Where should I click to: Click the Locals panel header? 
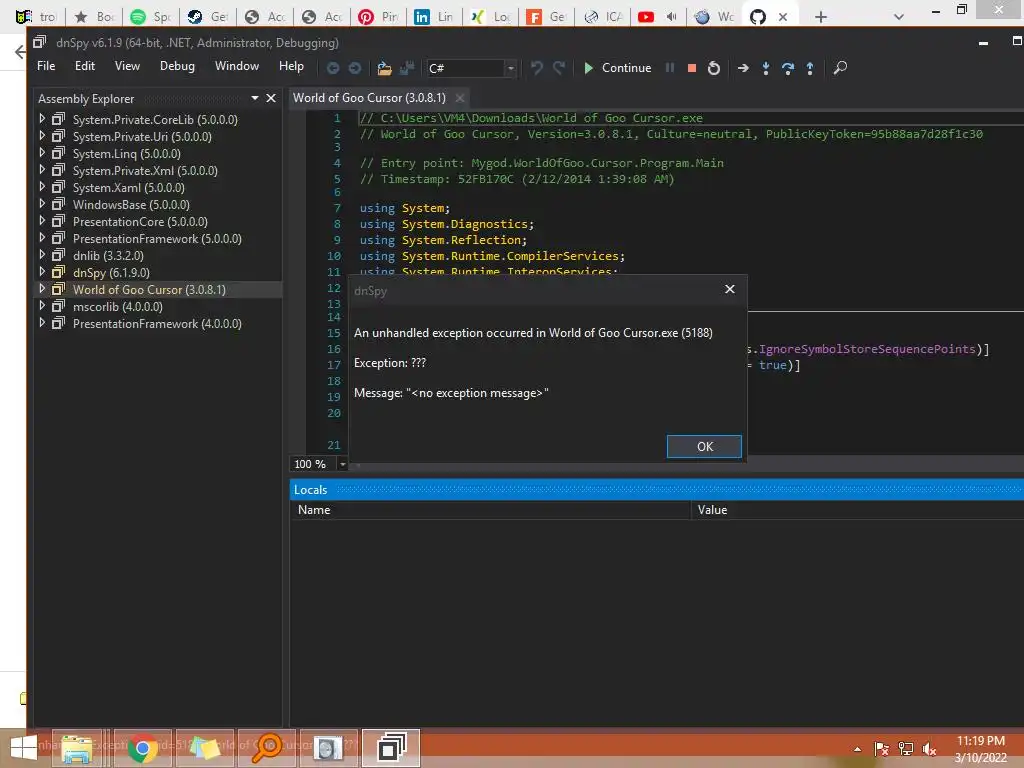coord(656,490)
